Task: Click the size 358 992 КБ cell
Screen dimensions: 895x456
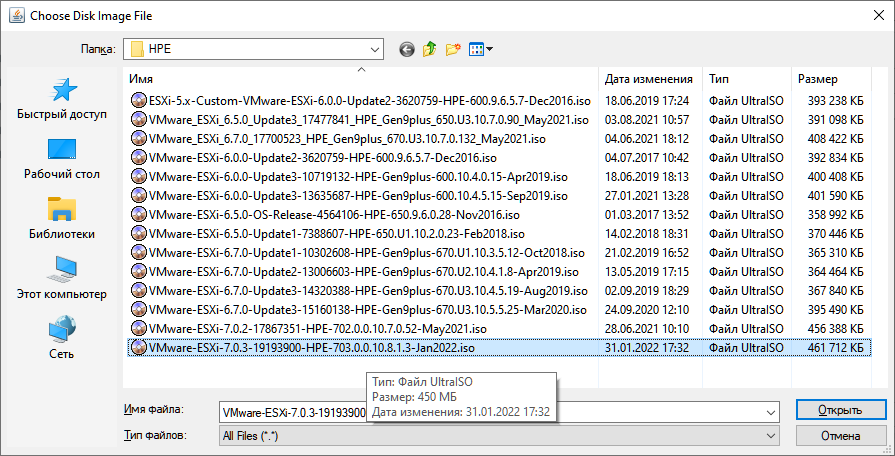Action: pos(836,215)
